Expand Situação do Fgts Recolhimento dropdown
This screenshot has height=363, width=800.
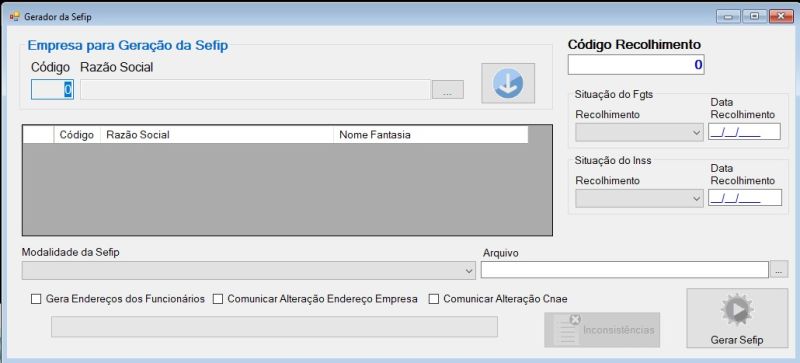[x=639, y=132]
